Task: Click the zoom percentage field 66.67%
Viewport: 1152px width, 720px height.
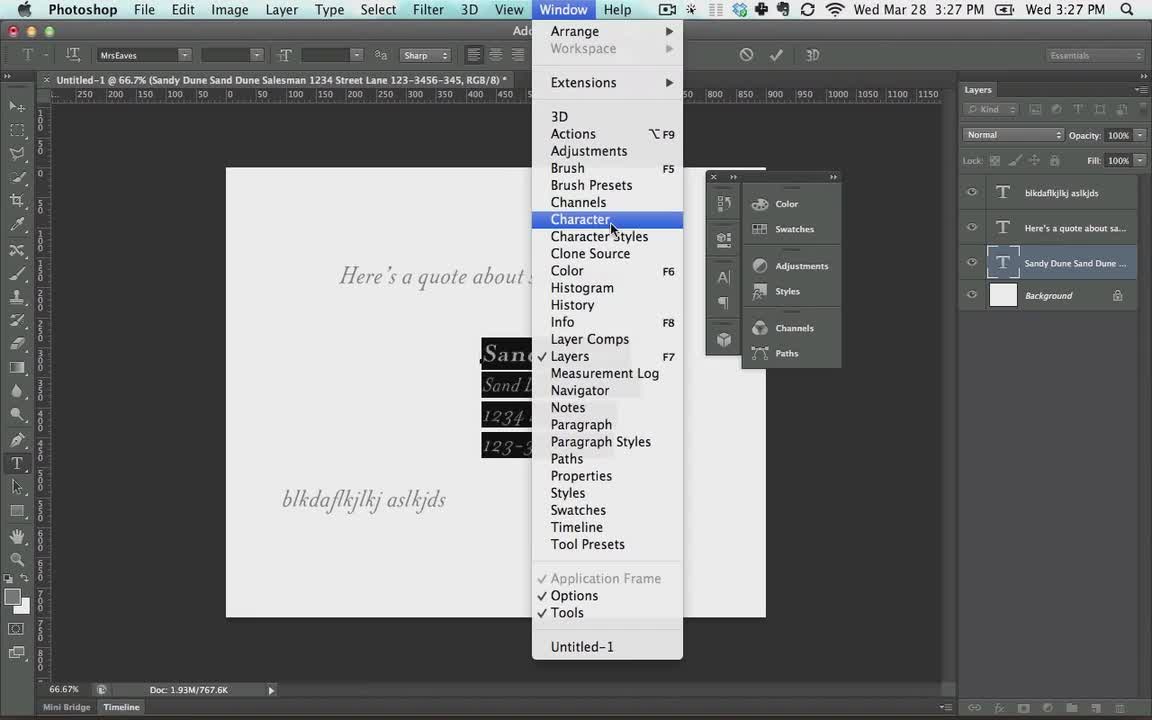Action: [64, 690]
